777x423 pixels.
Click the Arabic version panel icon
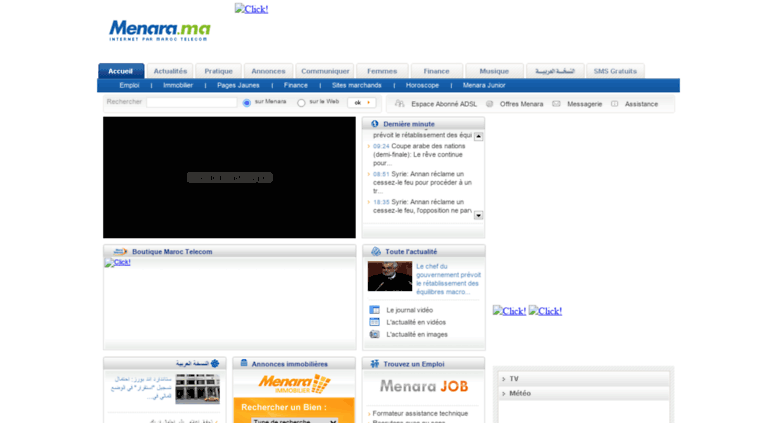[215, 363]
